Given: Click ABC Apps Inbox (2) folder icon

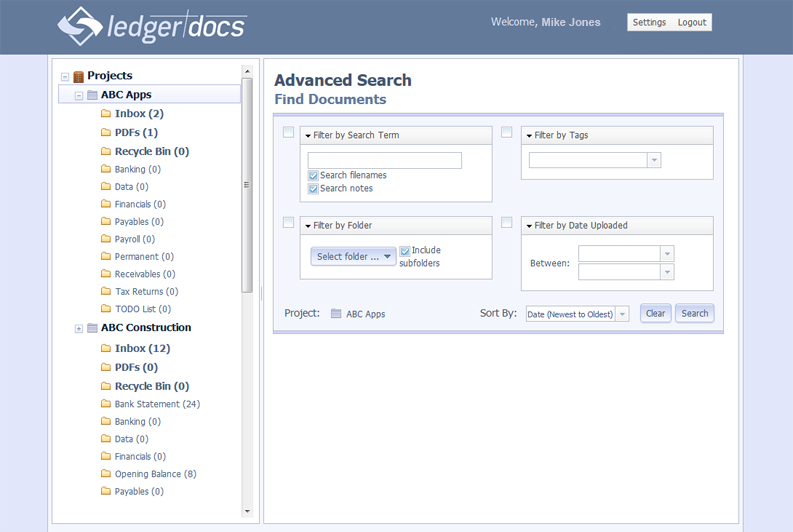Looking at the screenshot, I should coord(106,113).
